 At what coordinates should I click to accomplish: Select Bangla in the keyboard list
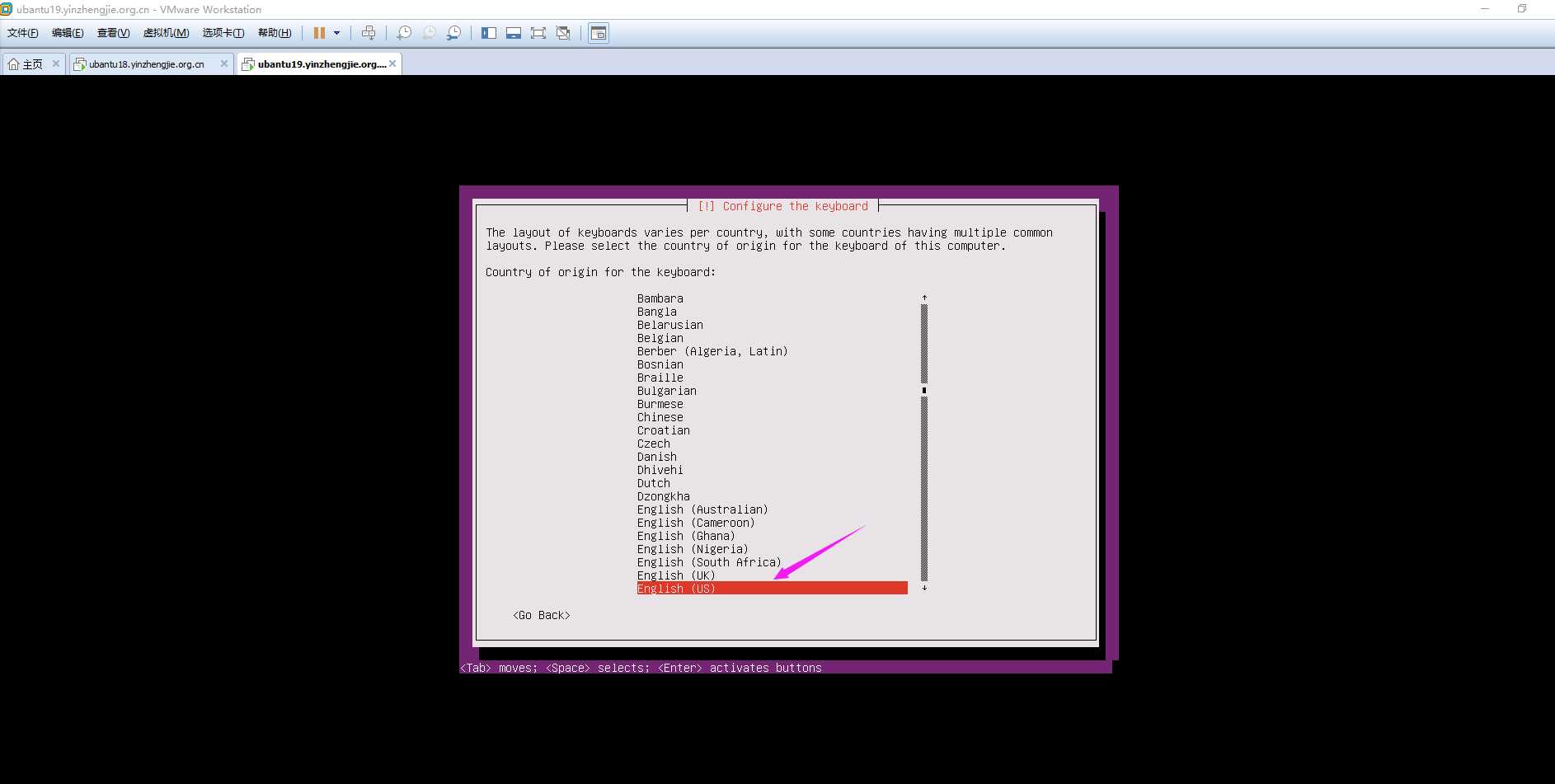[657, 312]
